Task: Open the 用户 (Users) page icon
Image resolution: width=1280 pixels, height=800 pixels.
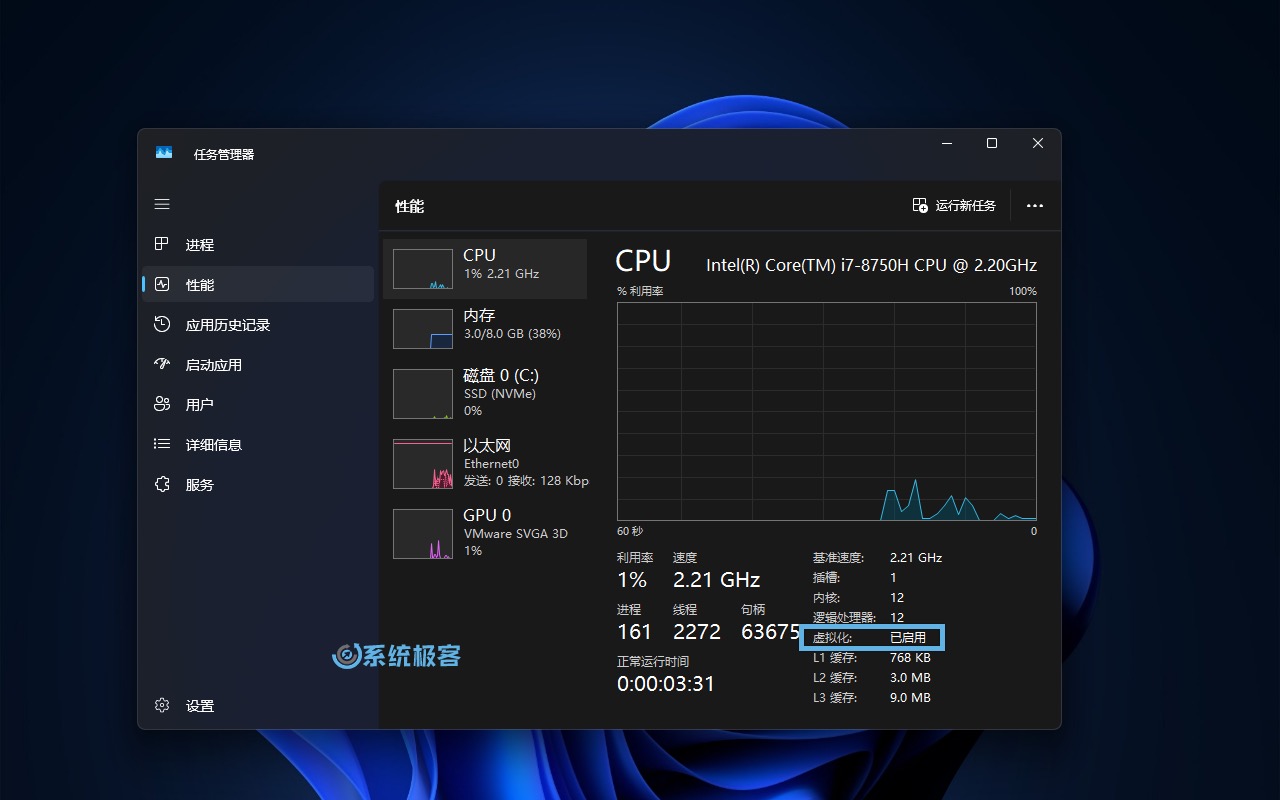Action: coord(162,404)
